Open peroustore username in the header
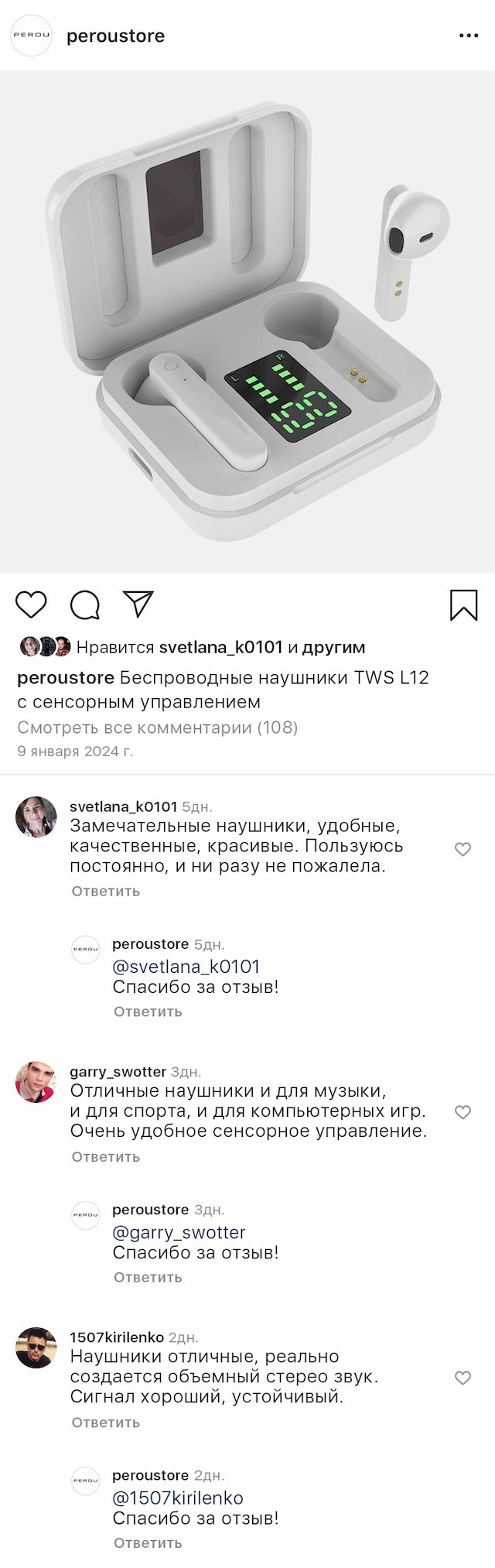The width and height of the screenshot is (495, 1568). coord(115,36)
